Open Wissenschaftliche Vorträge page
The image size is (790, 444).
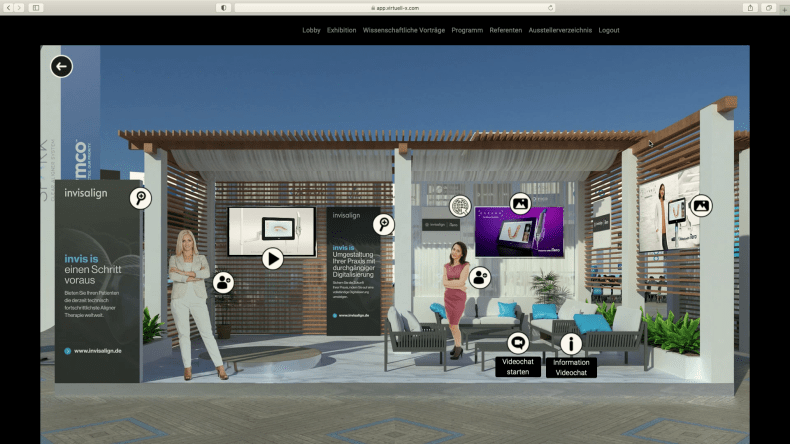click(404, 30)
